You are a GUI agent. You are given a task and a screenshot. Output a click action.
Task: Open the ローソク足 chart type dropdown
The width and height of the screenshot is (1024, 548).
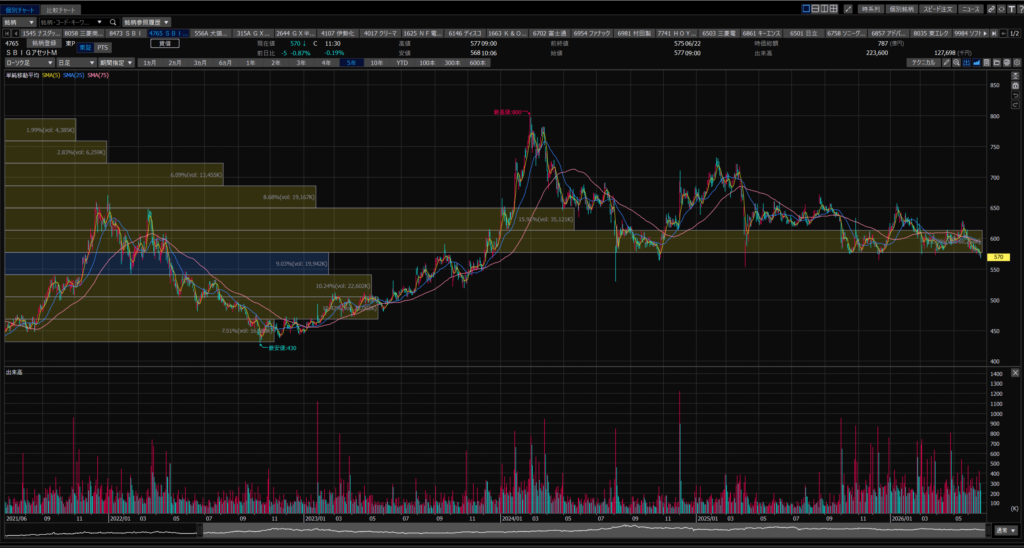click(x=29, y=63)
